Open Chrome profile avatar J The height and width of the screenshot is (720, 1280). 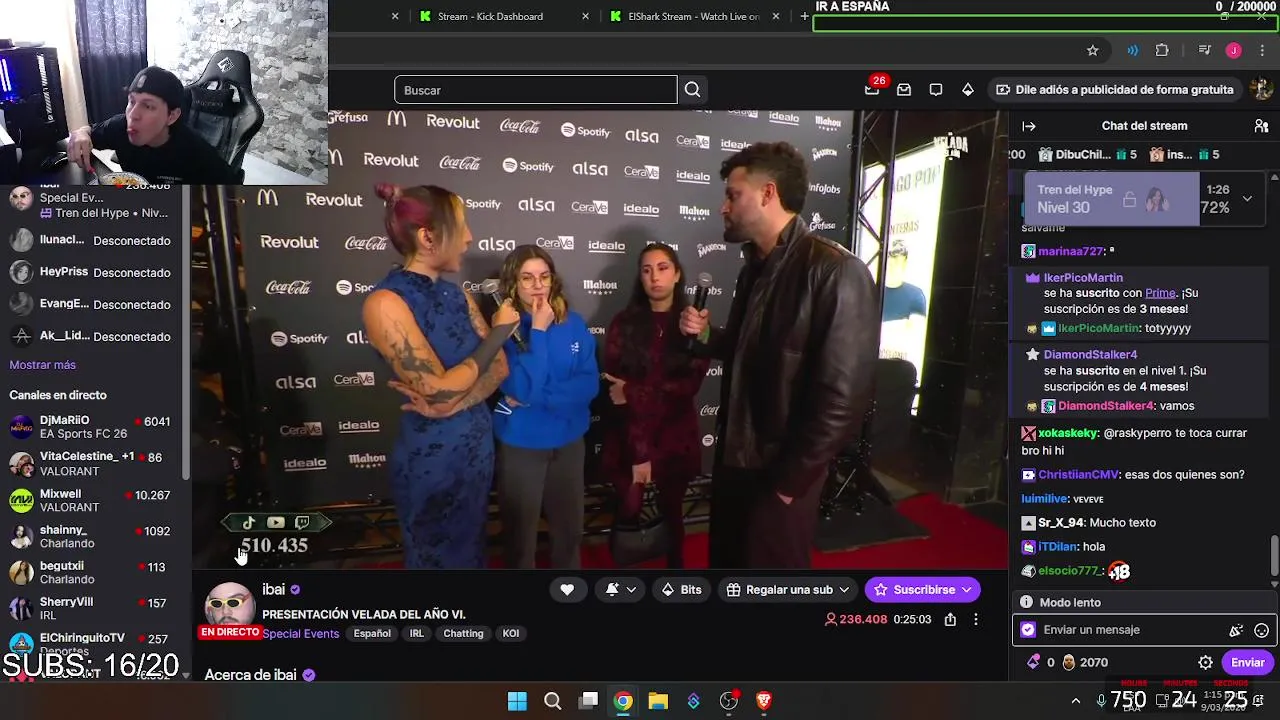click(x=1234, y=50)
